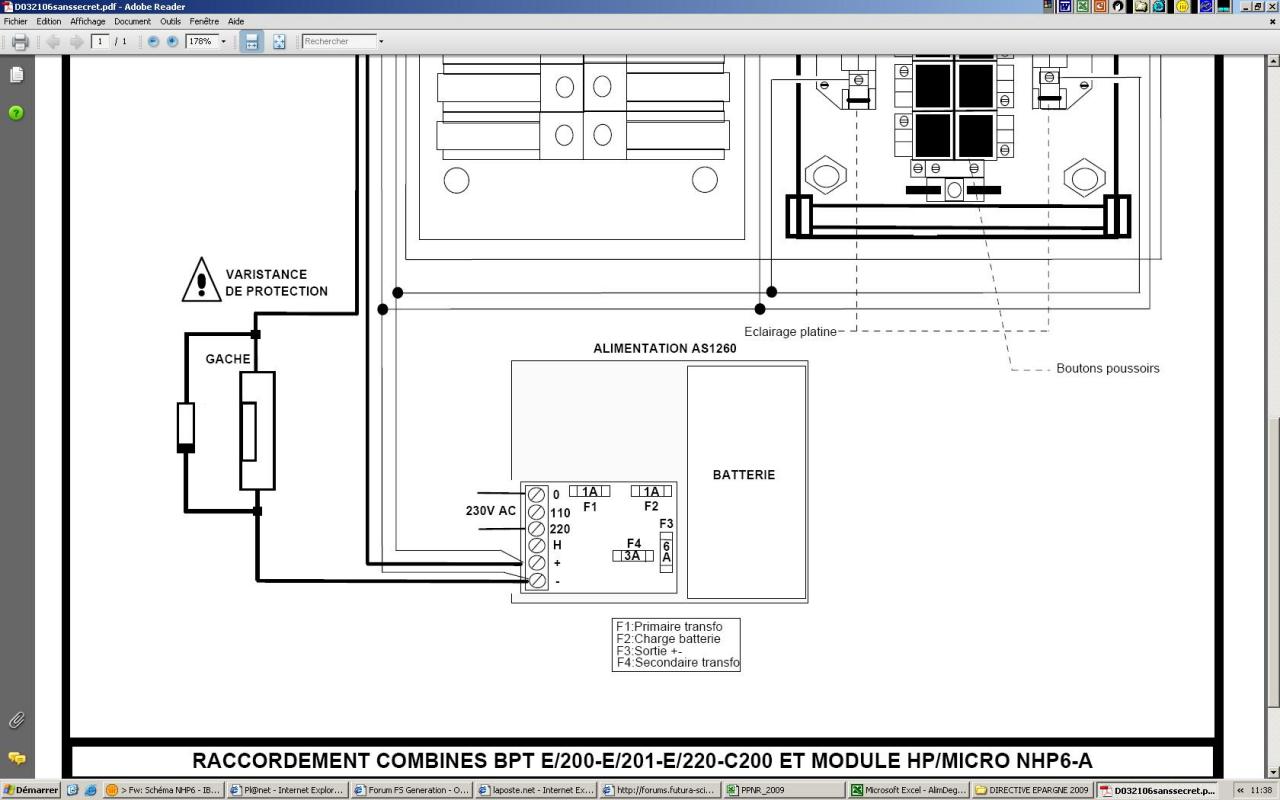This screenshot has width=1280, height=800.
Task: Click the page number input box
Action: [x=100, y=42]
